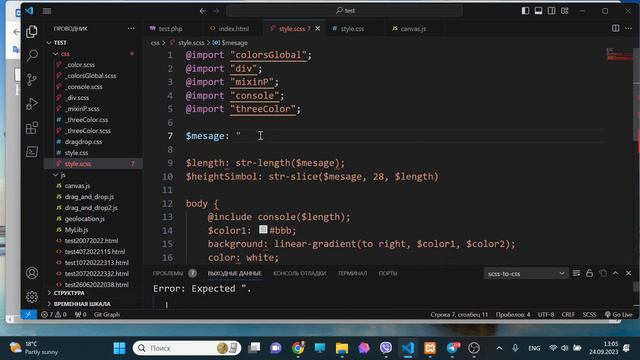Open the Debug Console panel tab
The height and width of the screenshot is (360, 640).
300,273
